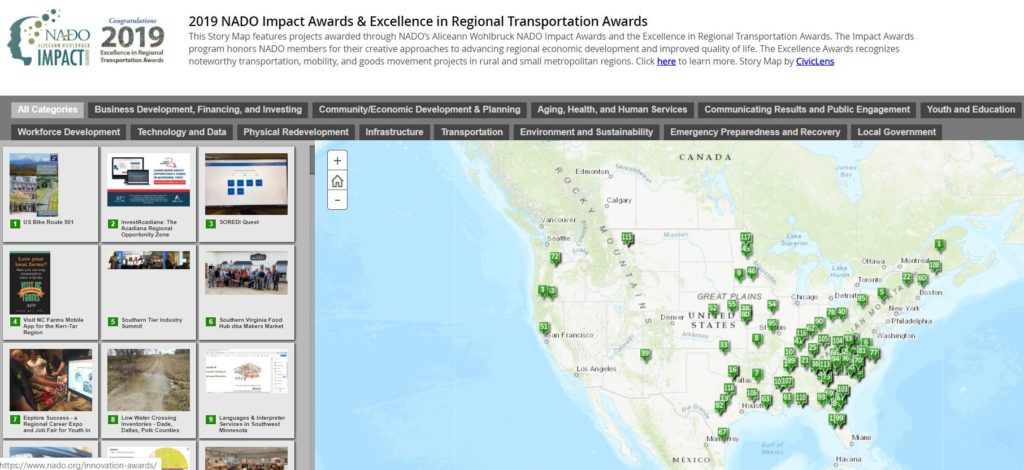Image resolution: width=1024 pixels, height=470 pixels.
Task: Select map marker 33 in Oklahoma
Action: pos(724,345)
